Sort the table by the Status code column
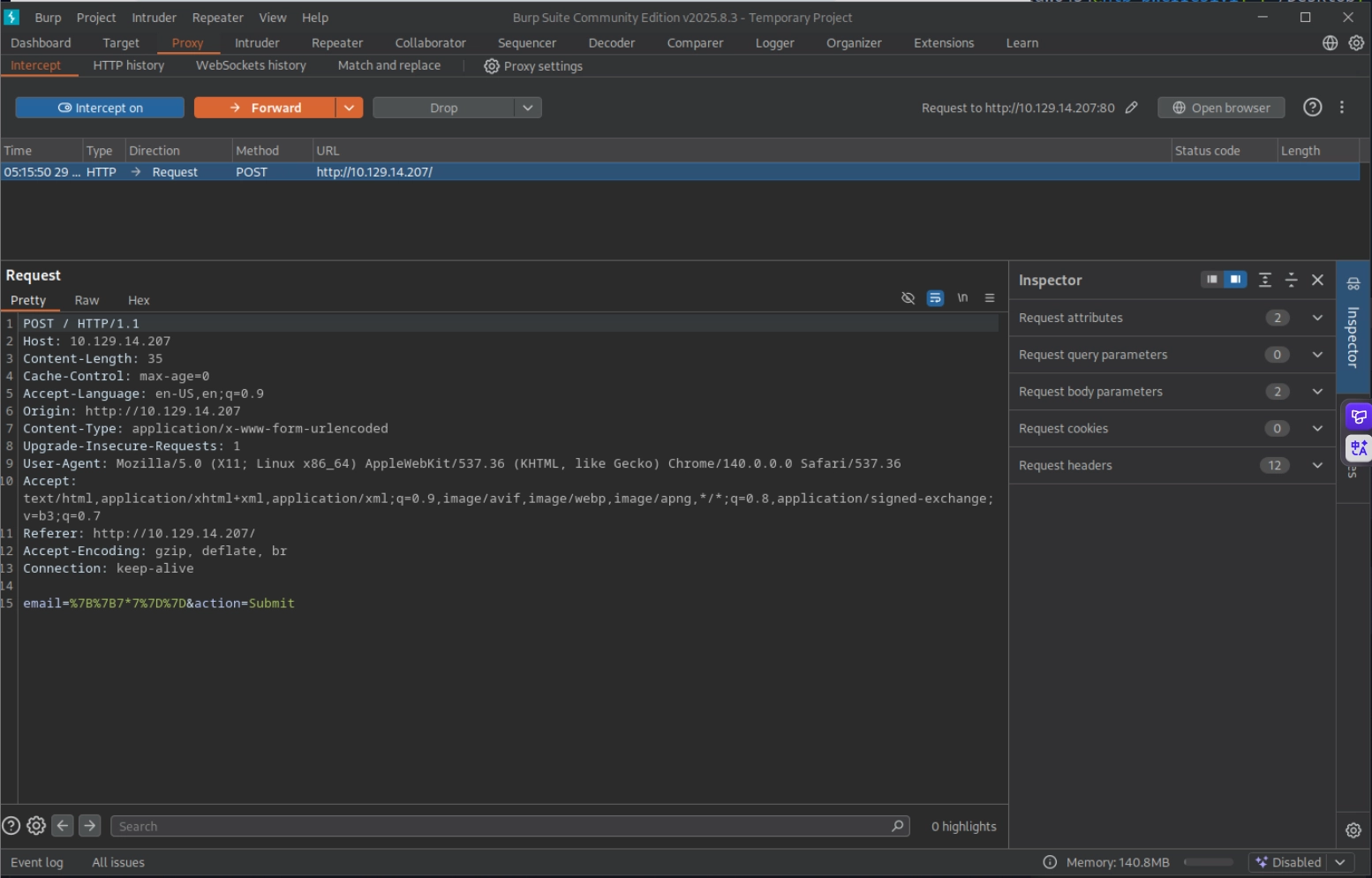The height and width of the screenshot is (878, 1372). click(x=1224, y=151)
